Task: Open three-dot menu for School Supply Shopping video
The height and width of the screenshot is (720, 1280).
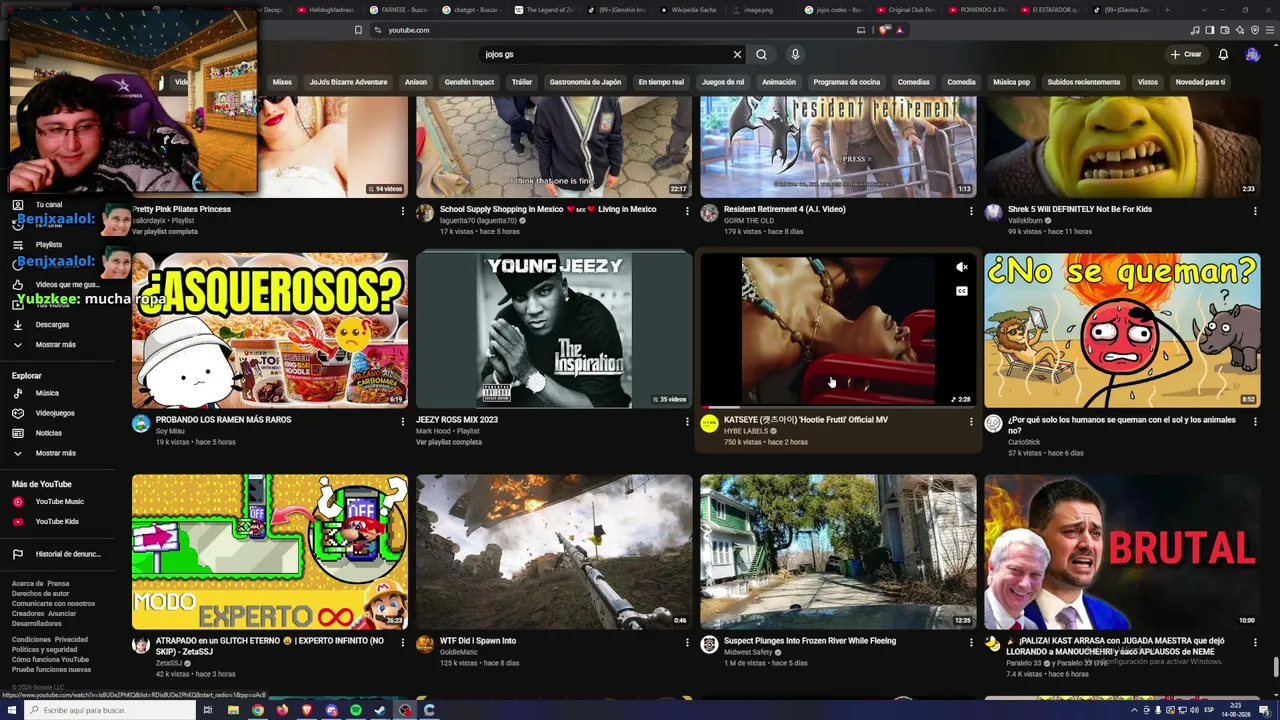Action: click(687, 211)
